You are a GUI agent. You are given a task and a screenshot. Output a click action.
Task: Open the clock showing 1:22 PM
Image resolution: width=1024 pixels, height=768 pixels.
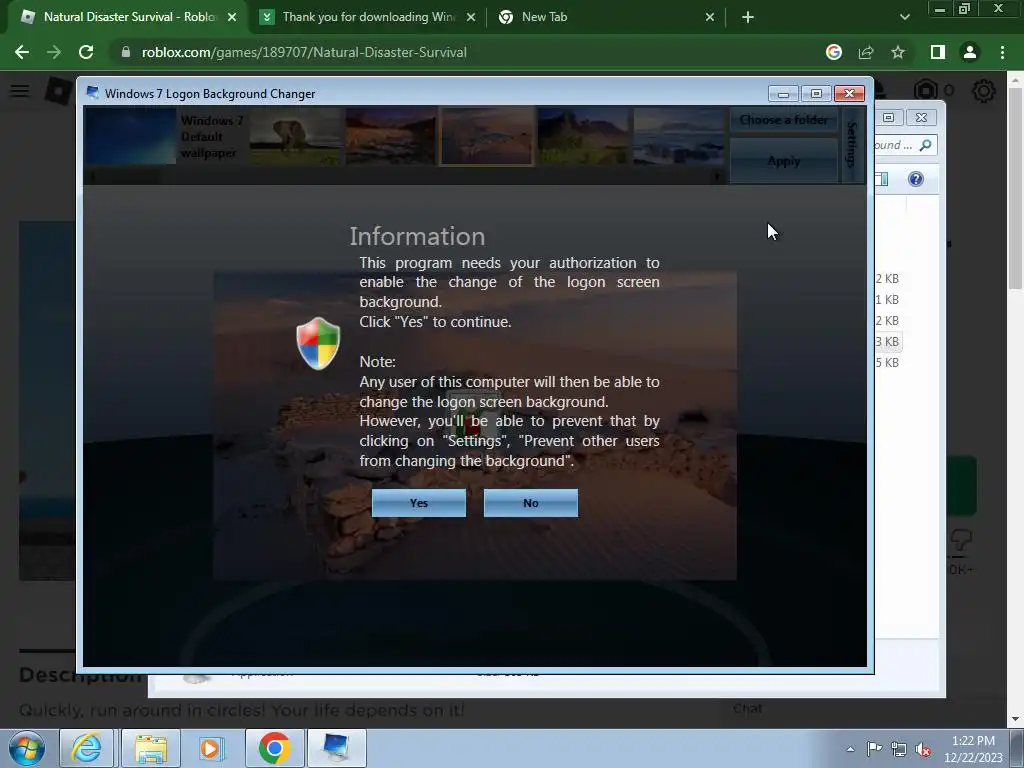coord(973,749)
